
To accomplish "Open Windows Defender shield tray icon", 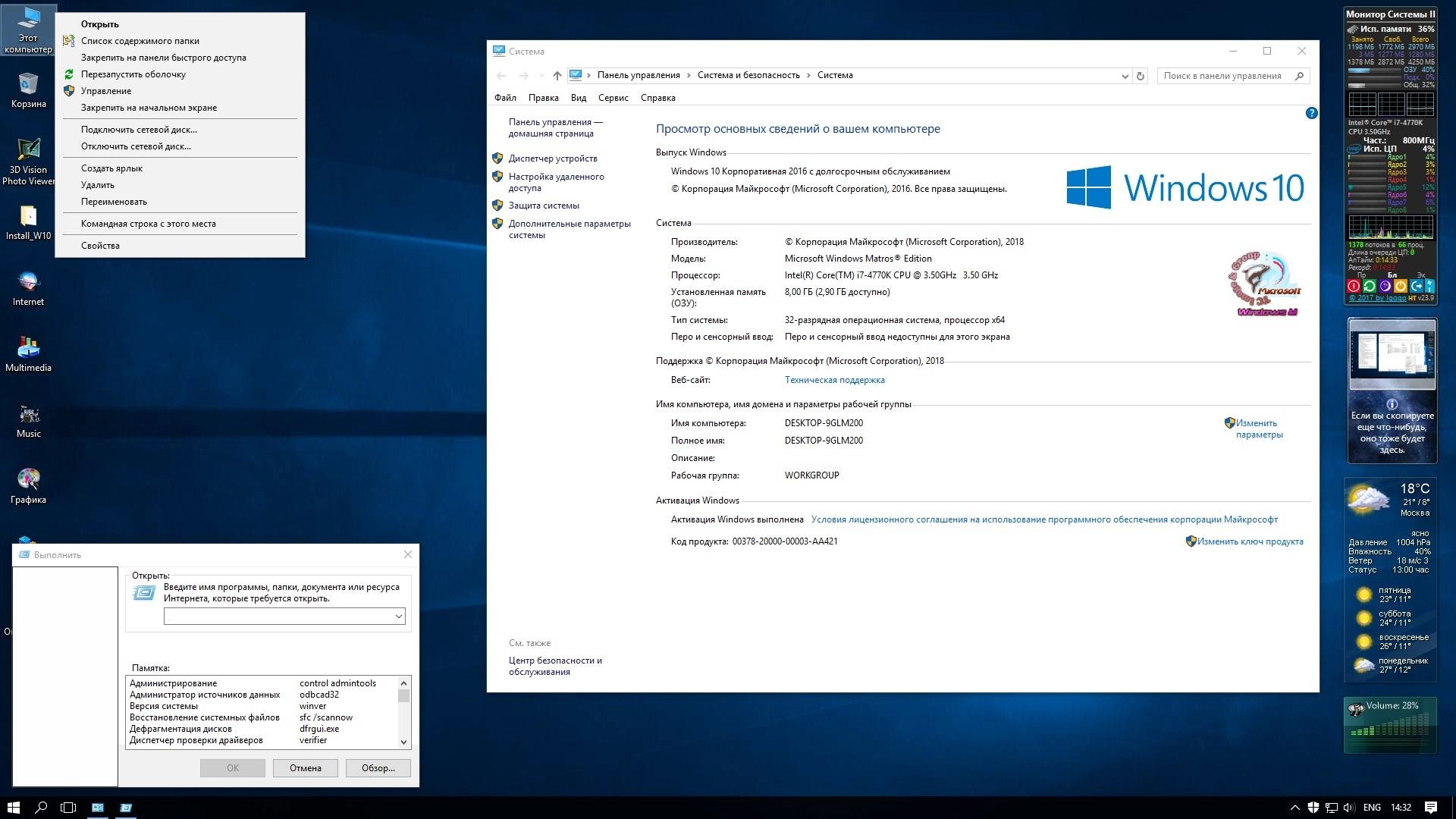I will pos(1313,808).
